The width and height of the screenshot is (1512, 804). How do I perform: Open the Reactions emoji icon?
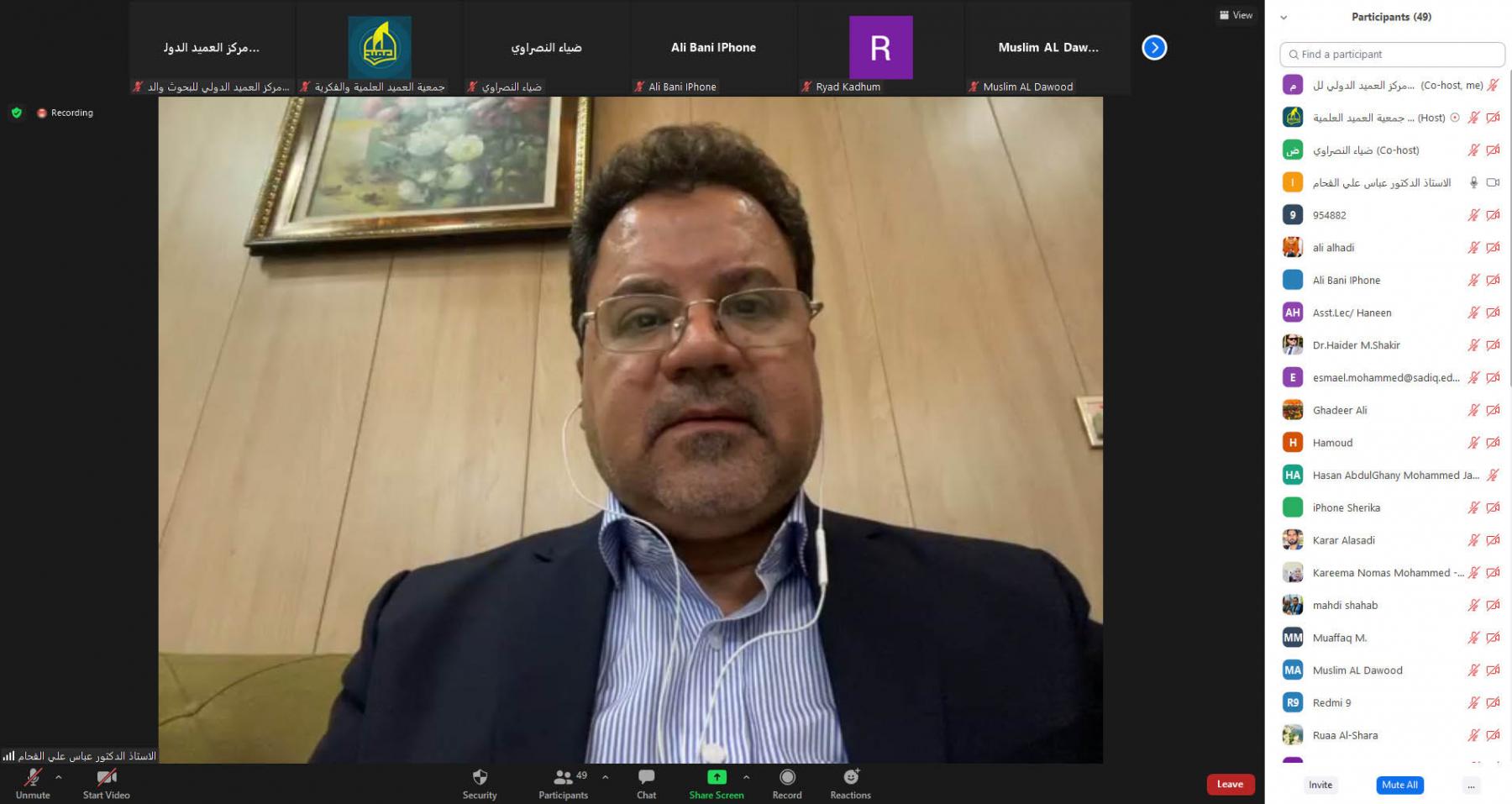click(x=850, y=777)
